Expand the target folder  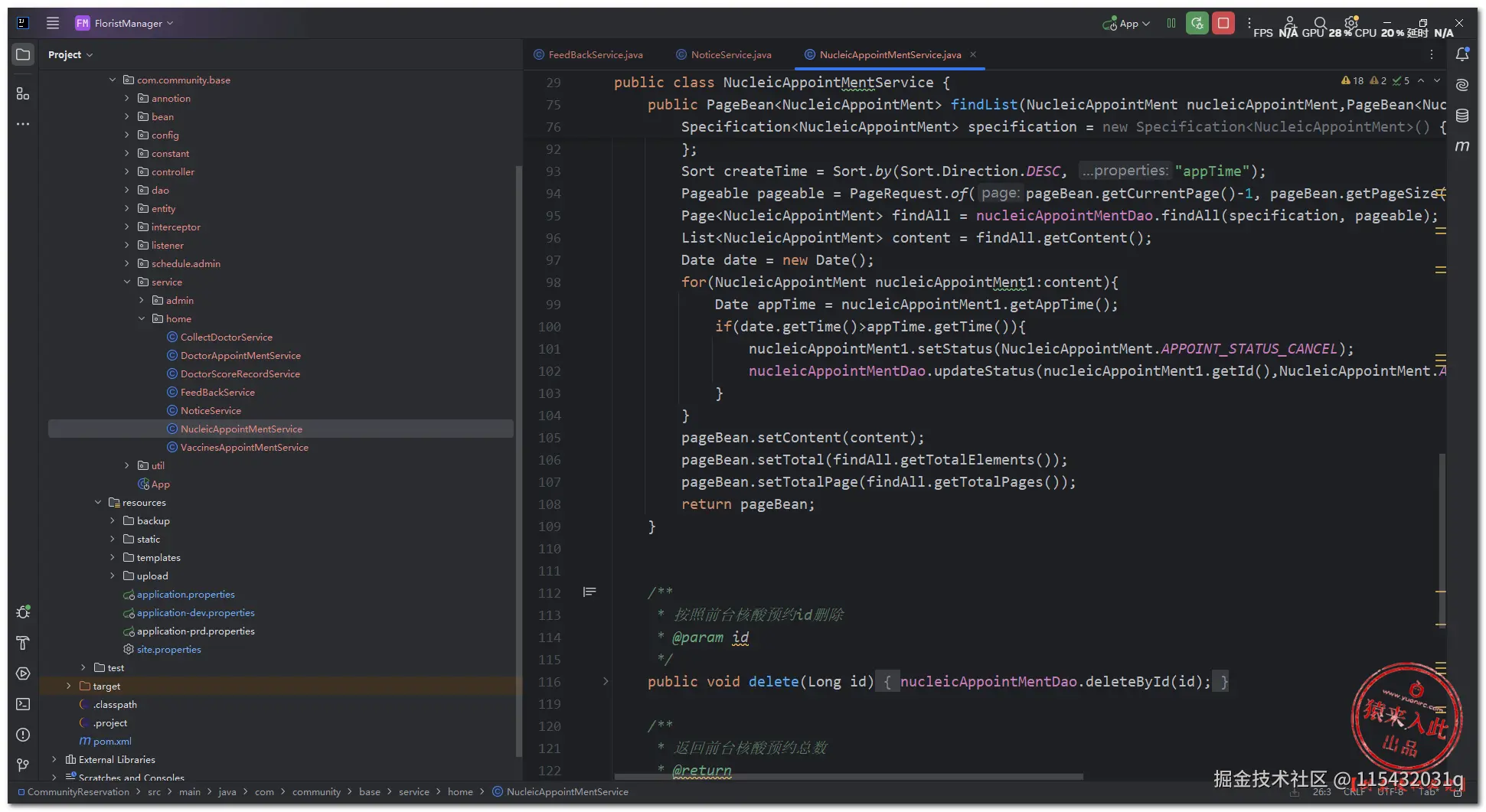(x=69, y=686)
